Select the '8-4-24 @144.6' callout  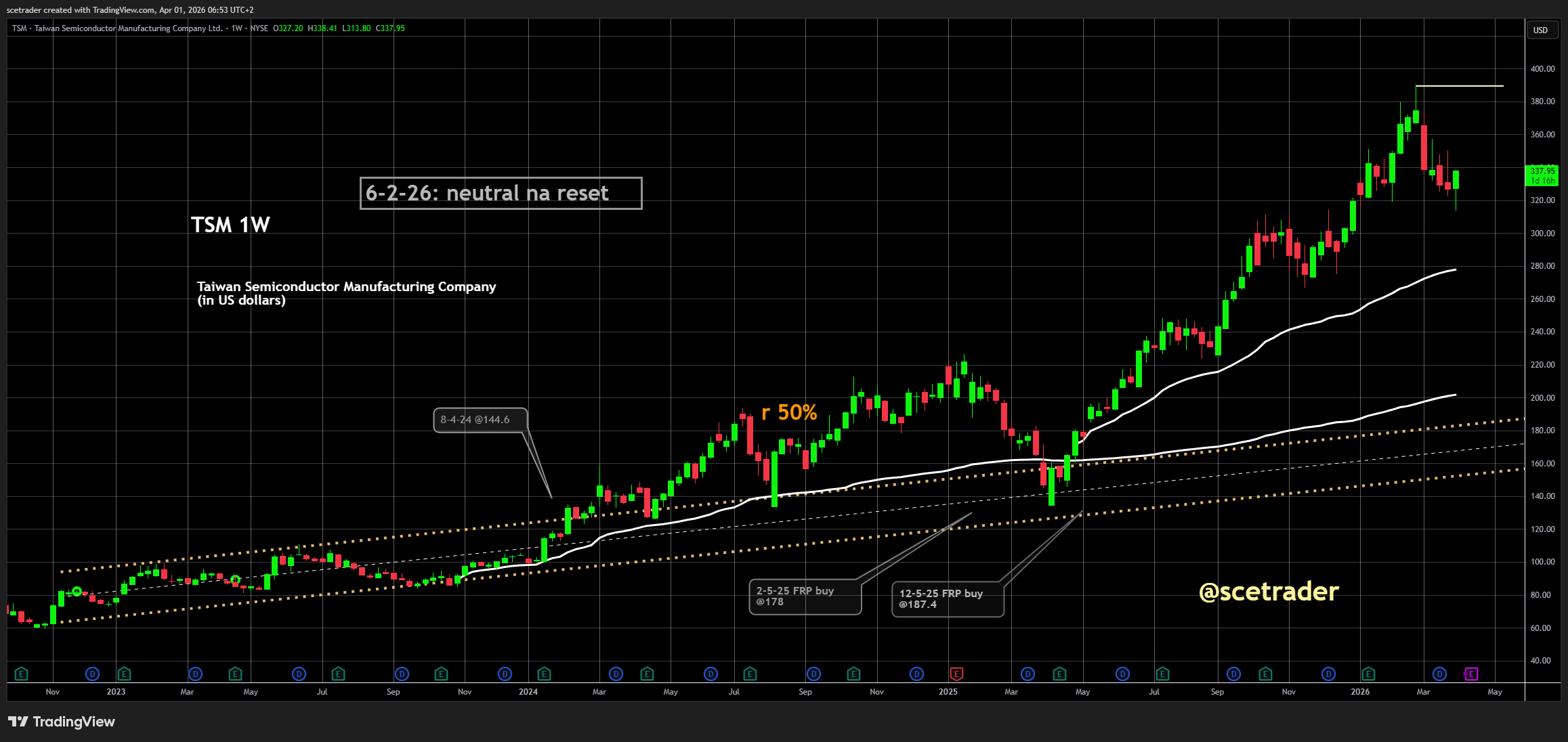(x=480, y=420)
